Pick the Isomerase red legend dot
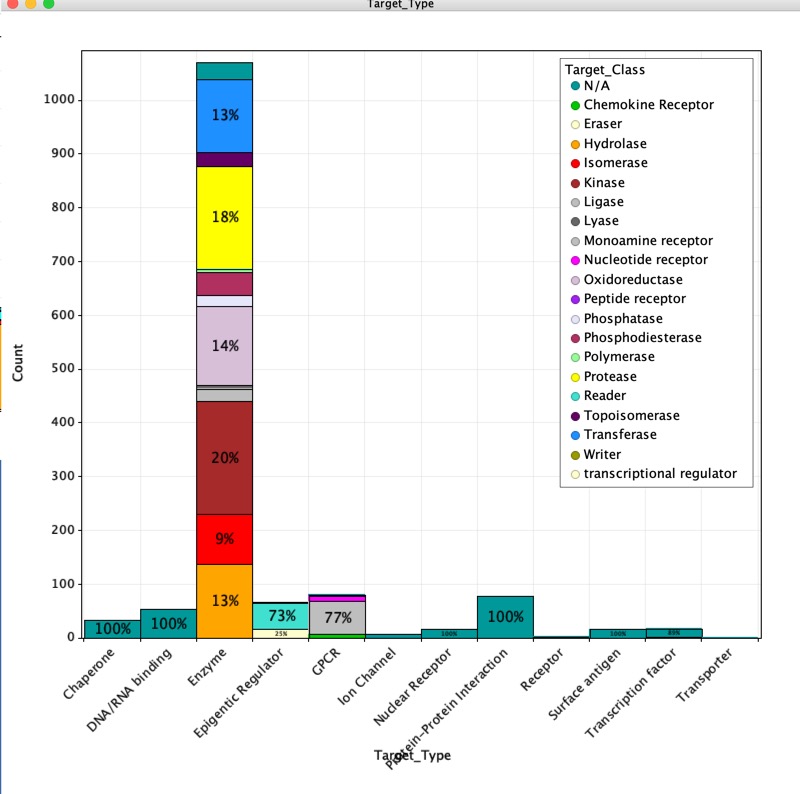 [575, 163]
